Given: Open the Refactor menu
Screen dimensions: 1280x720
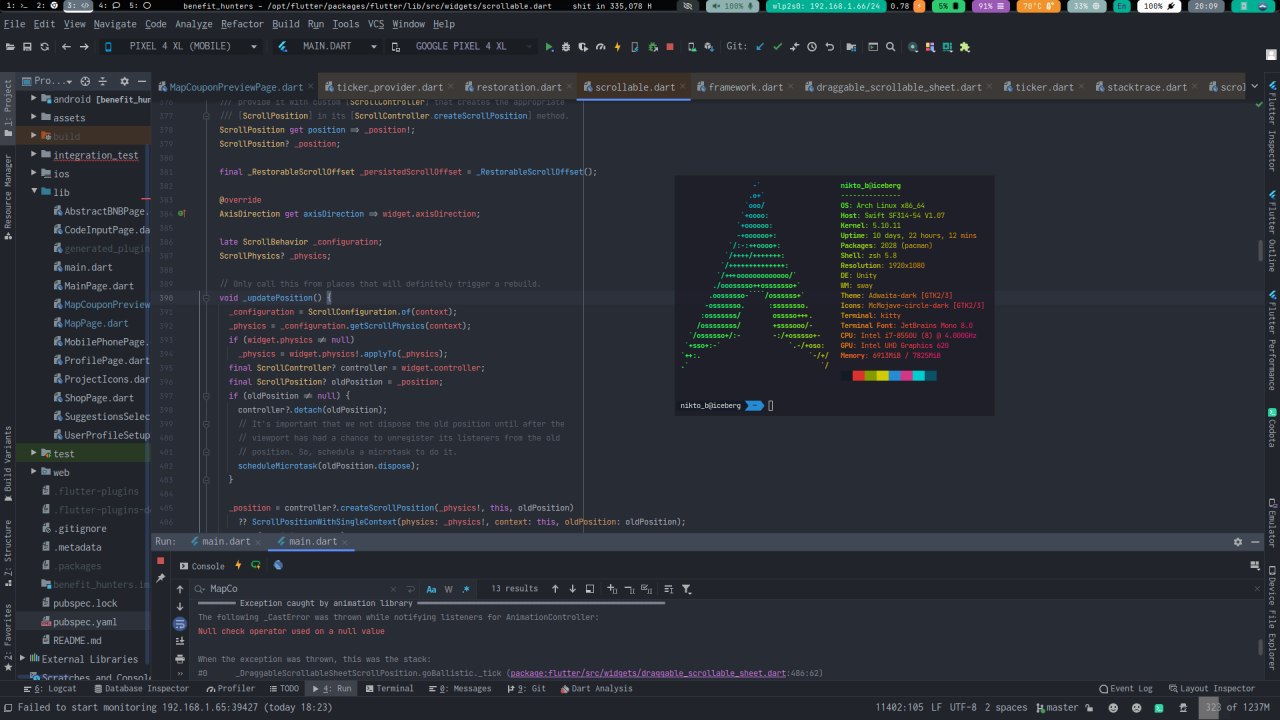Looking at the screenshot, I should 242,24.
